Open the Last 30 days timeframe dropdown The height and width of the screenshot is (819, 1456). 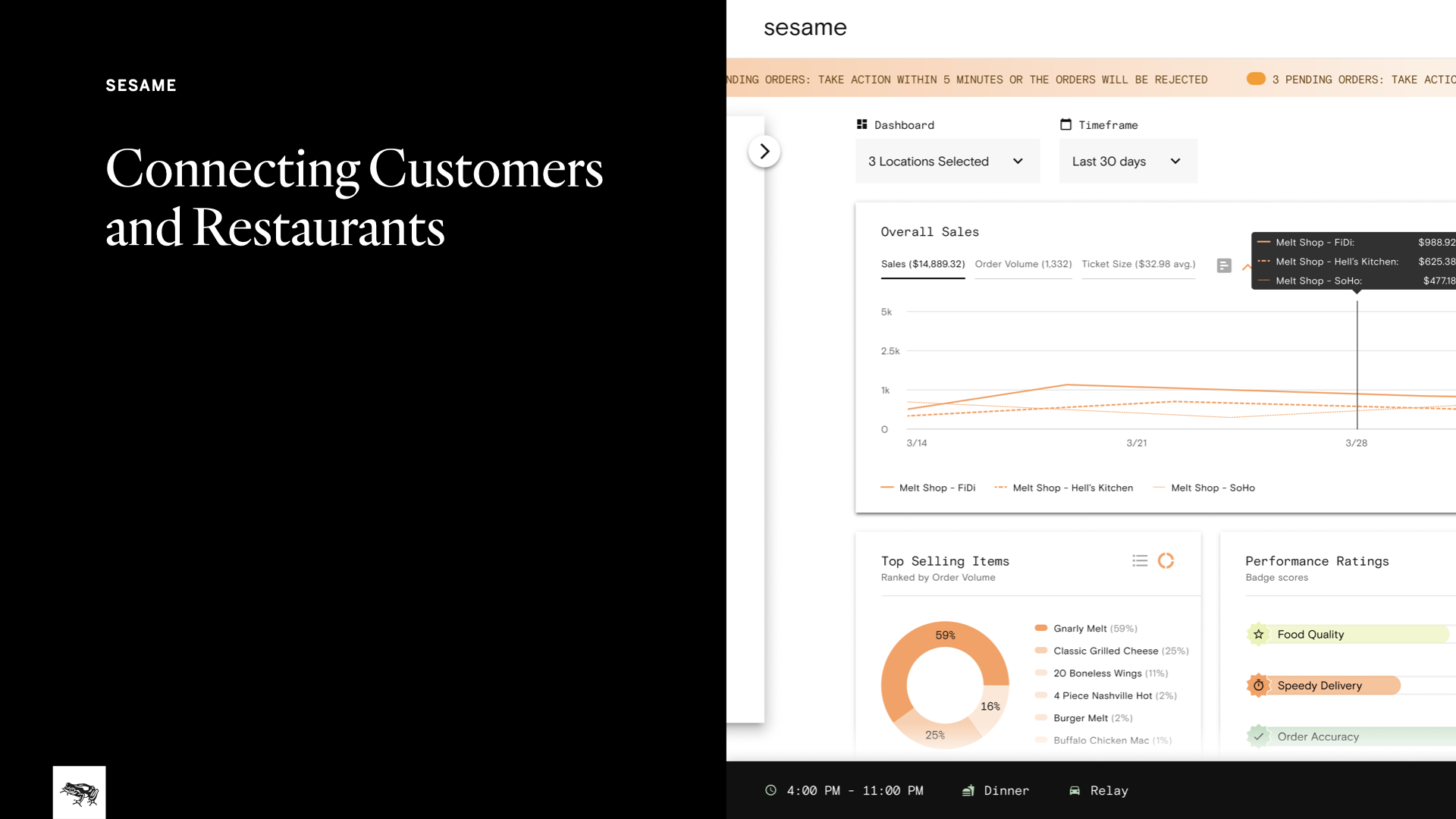click(1128, 161)
